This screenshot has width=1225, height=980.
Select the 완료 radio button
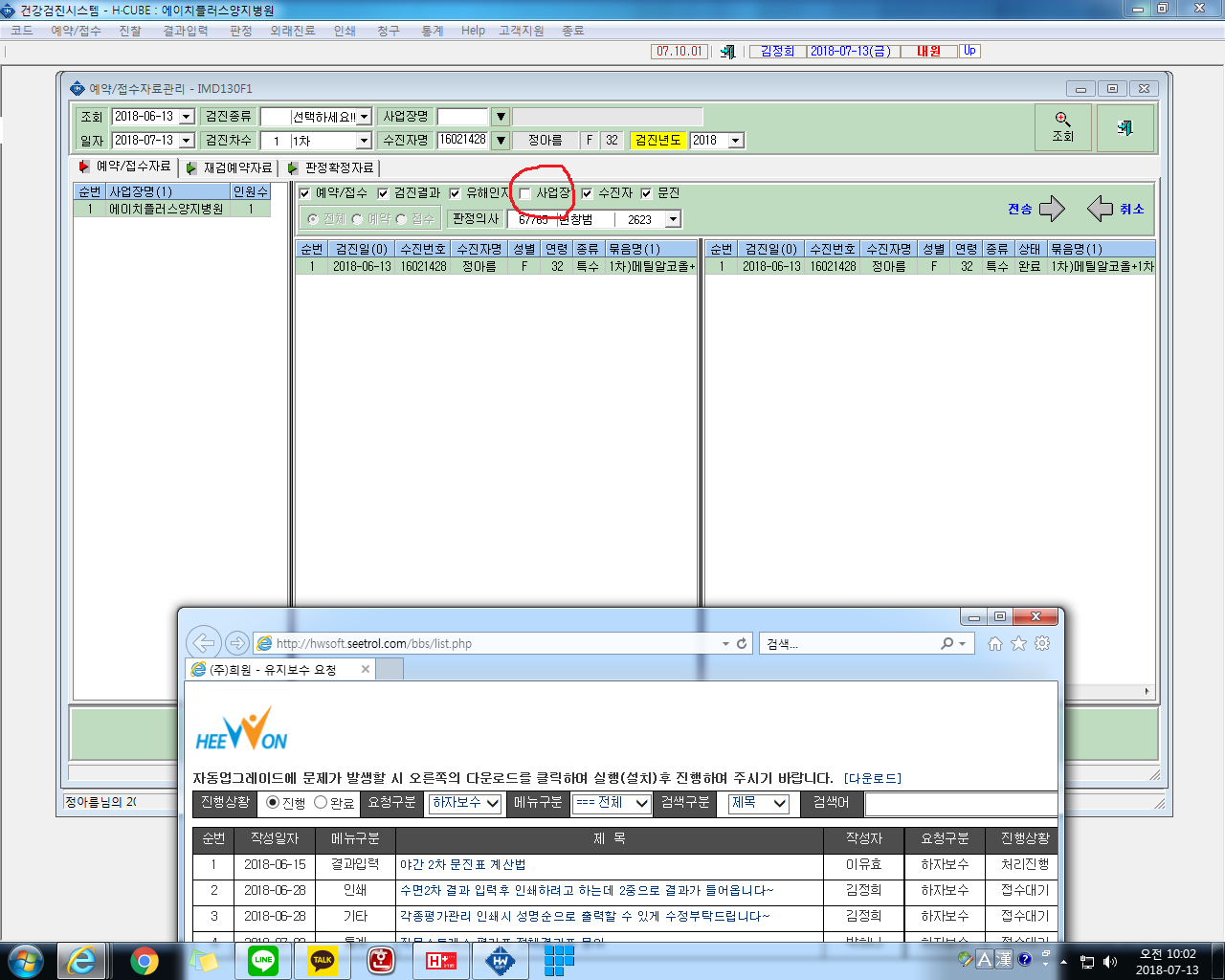point(321,803)
